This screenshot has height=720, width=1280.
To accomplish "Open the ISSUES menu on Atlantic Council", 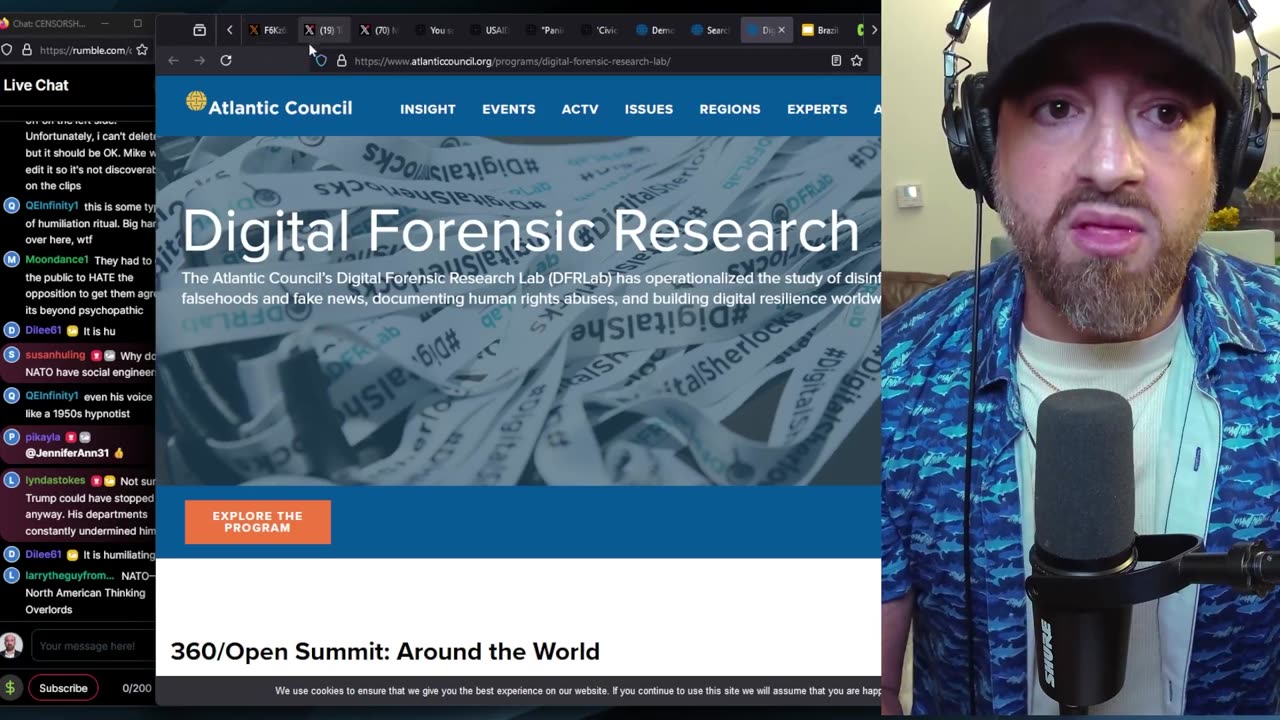I will tap(649, 109).
